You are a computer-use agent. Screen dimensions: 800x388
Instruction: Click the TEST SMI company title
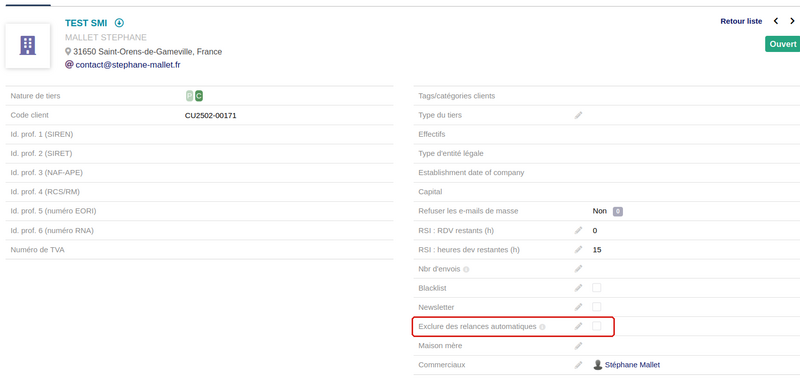pyautogui.click(x=86, y=23)
